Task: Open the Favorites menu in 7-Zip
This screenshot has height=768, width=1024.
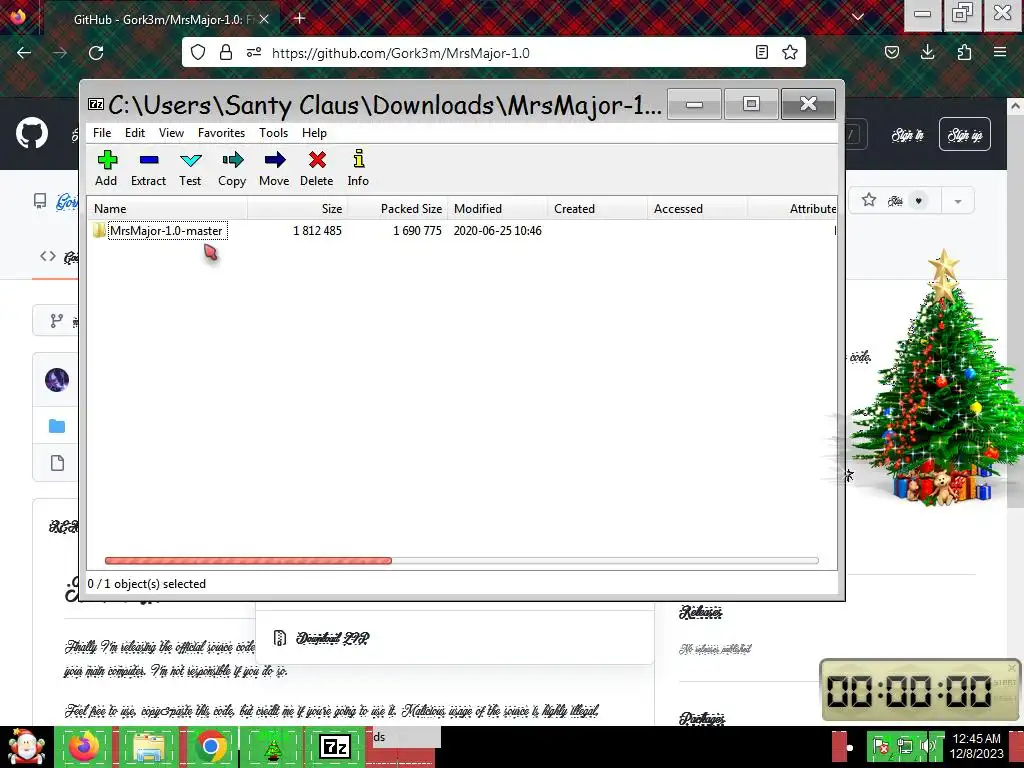Action: tap(221, 133)
